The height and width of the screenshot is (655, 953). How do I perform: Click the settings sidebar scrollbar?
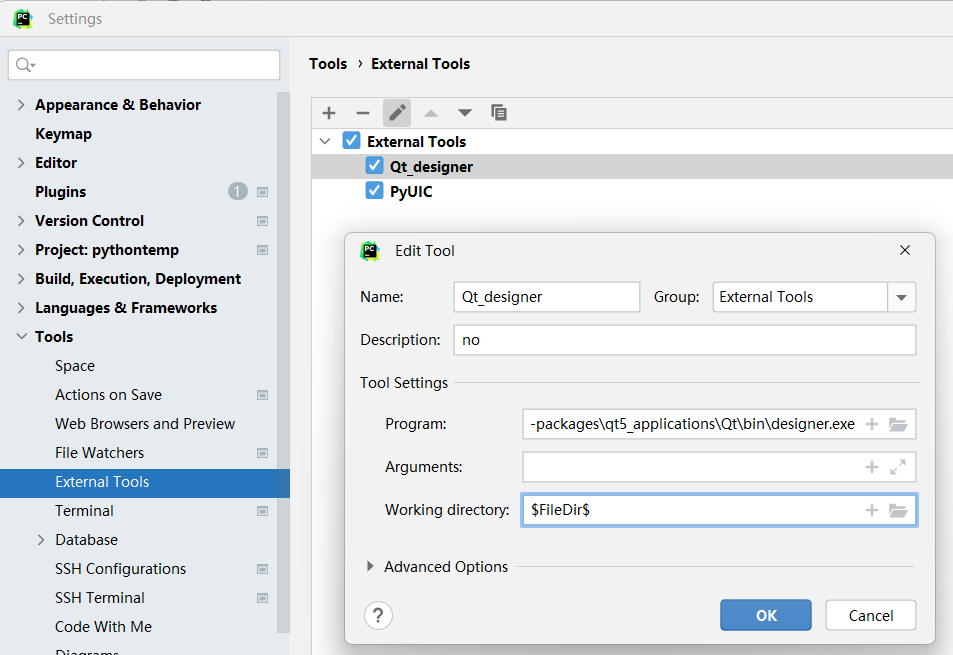pos(283,362)
